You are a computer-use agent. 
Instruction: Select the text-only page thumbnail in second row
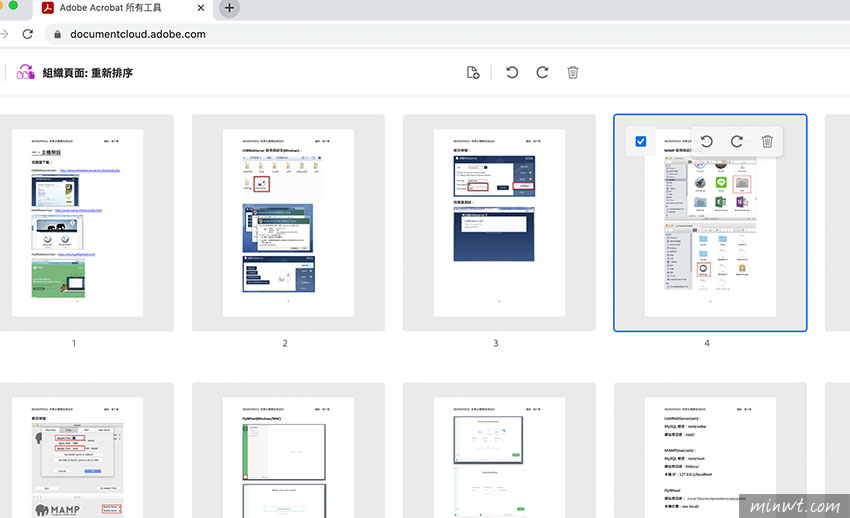[710, 450]
